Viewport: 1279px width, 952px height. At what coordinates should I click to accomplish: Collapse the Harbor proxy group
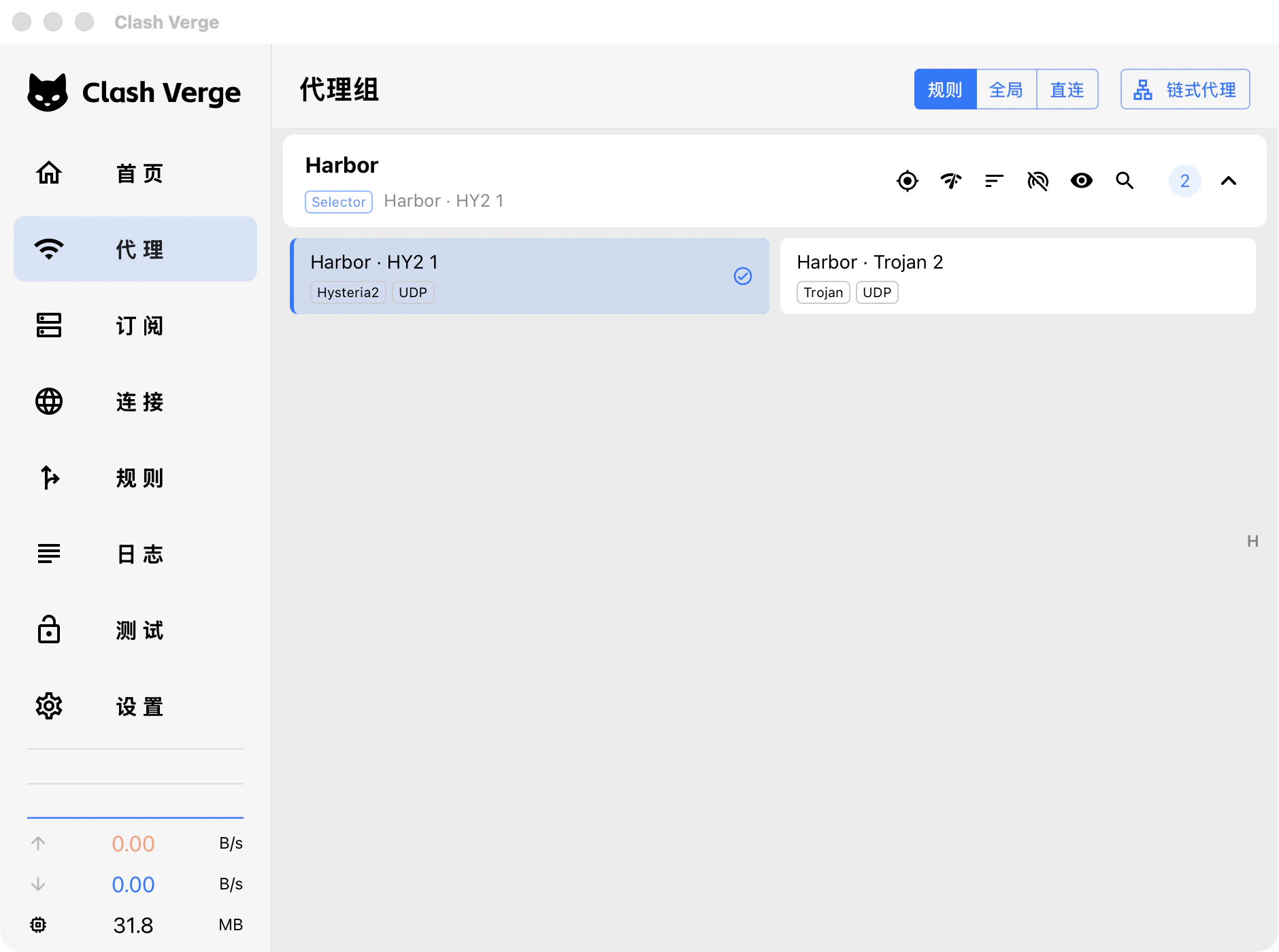click(x=1229, y=181)
